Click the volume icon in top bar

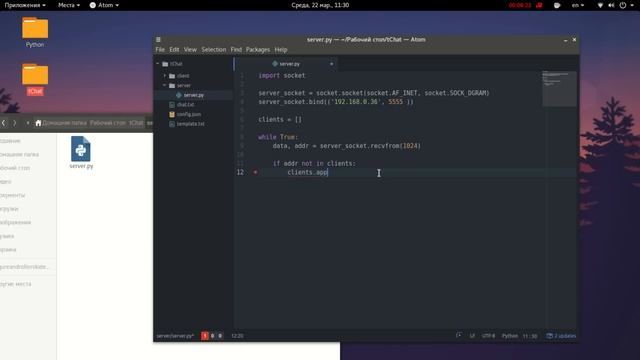point(611,5)
